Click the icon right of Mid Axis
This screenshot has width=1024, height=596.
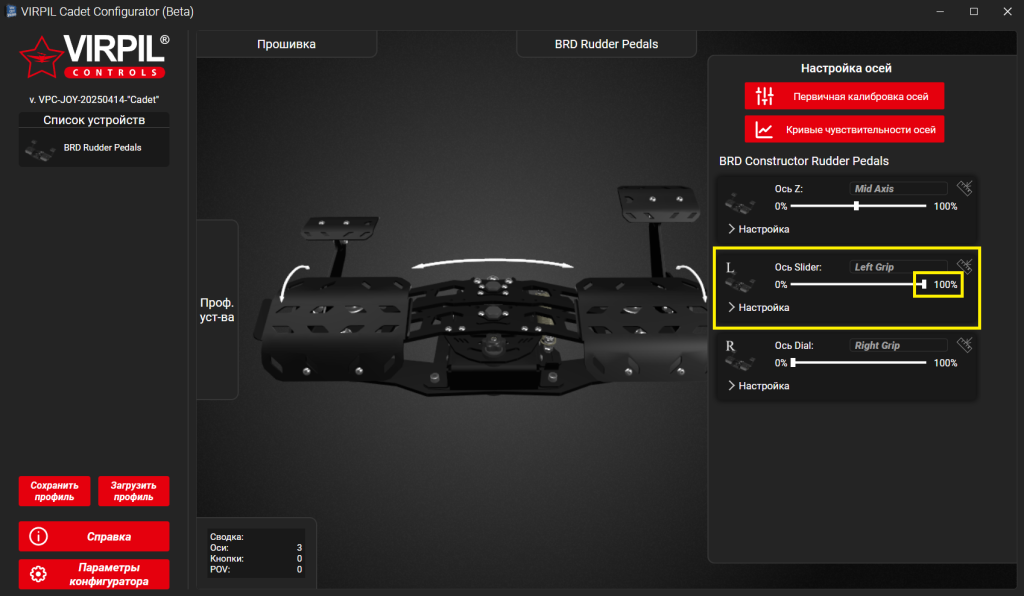(x=965, y=188)
